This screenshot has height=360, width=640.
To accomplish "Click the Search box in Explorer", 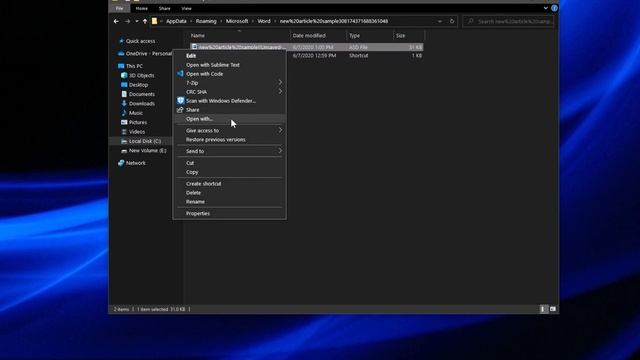I will [x=509, y=21].
